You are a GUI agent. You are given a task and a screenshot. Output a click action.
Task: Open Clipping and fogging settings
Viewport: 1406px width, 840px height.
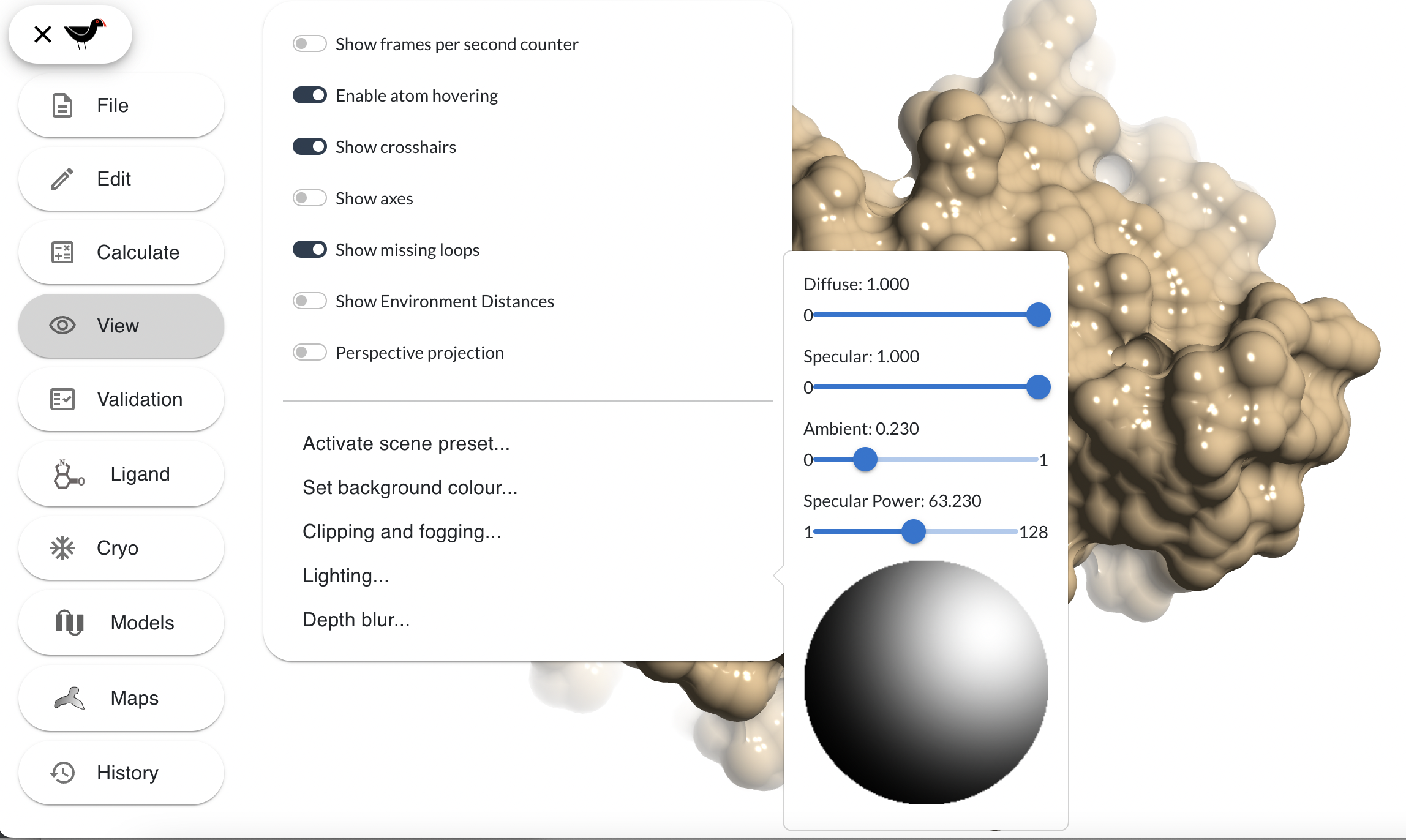pos(402,531)
